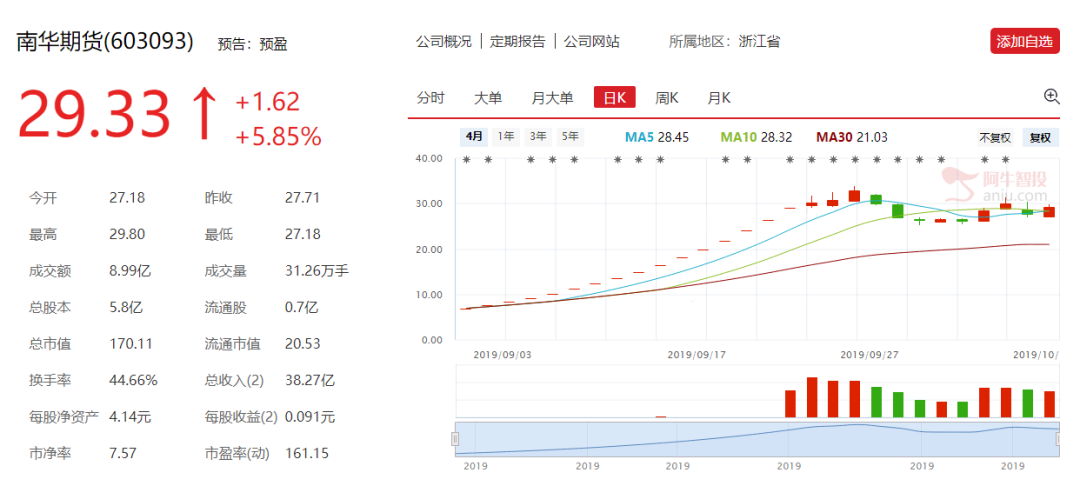The image size is (1080, 486).
Task: Click 所属地区：浙江省 label
Action: [725, 42]
